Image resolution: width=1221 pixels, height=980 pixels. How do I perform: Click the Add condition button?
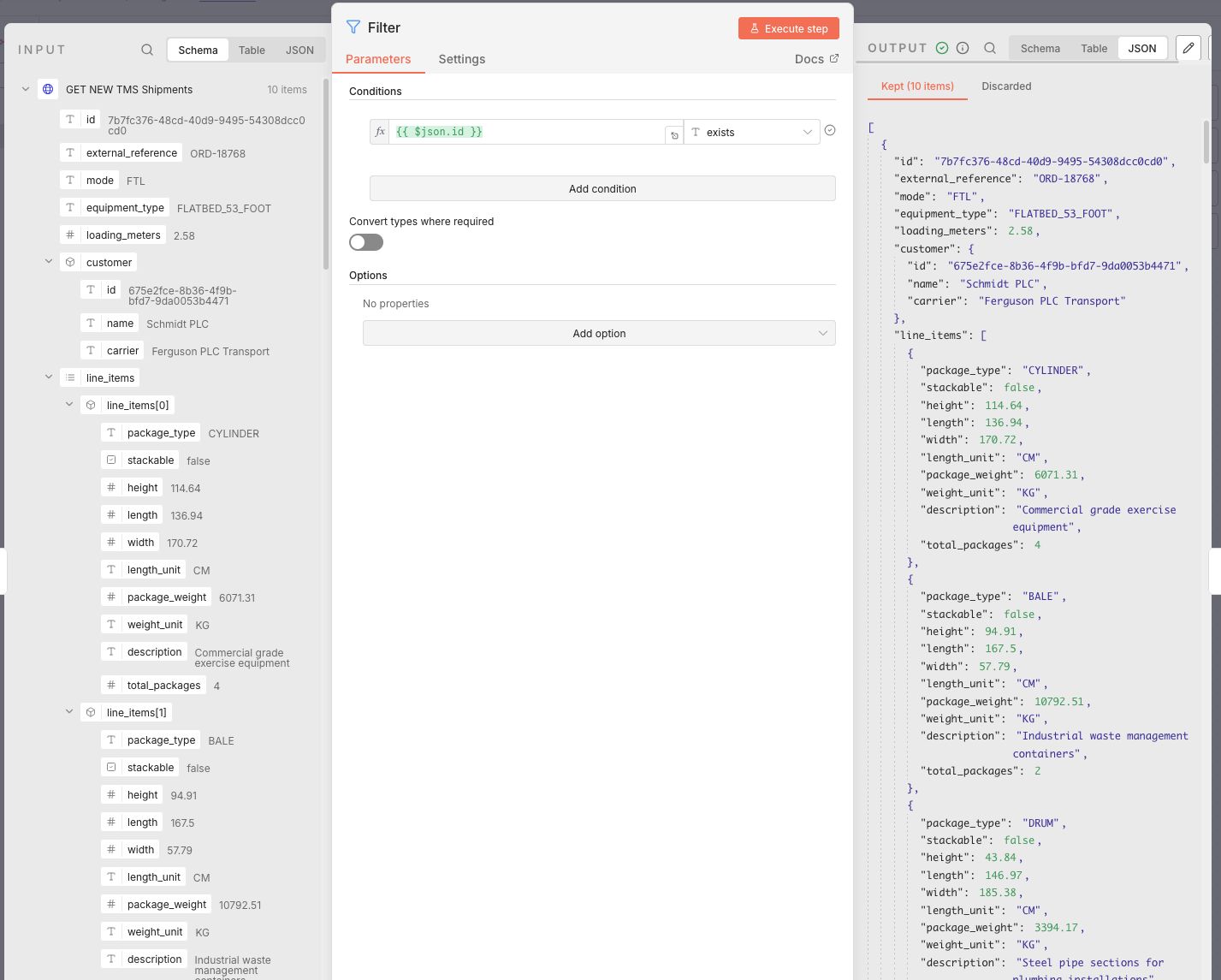[x=602, y=188]
